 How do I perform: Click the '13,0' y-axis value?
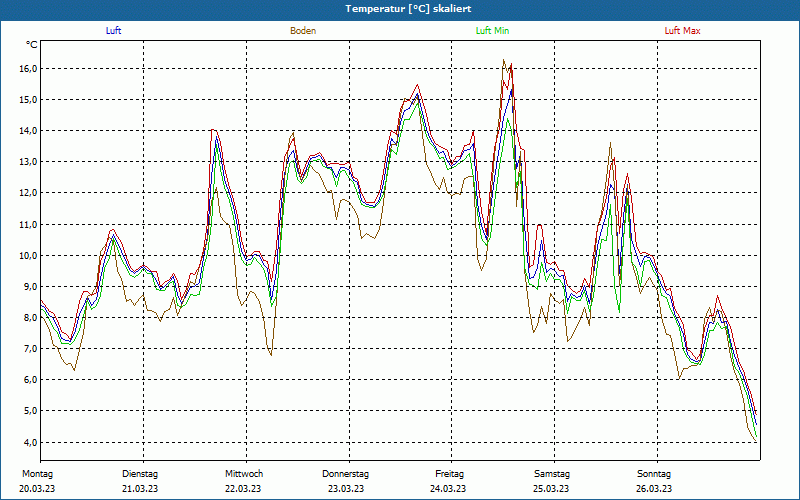29,162
